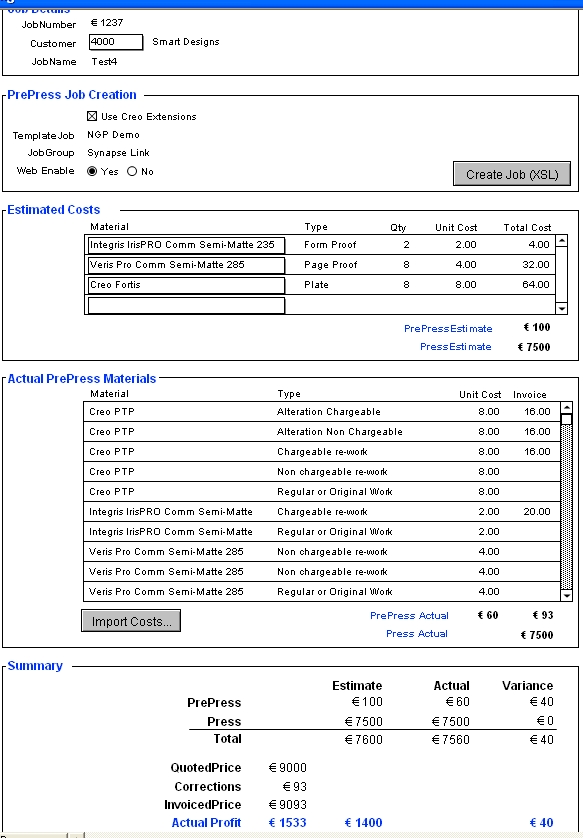This screenshot has width=583, height=838.
Task: Click the Actual PrePress Materials heading
Action: 82,379
